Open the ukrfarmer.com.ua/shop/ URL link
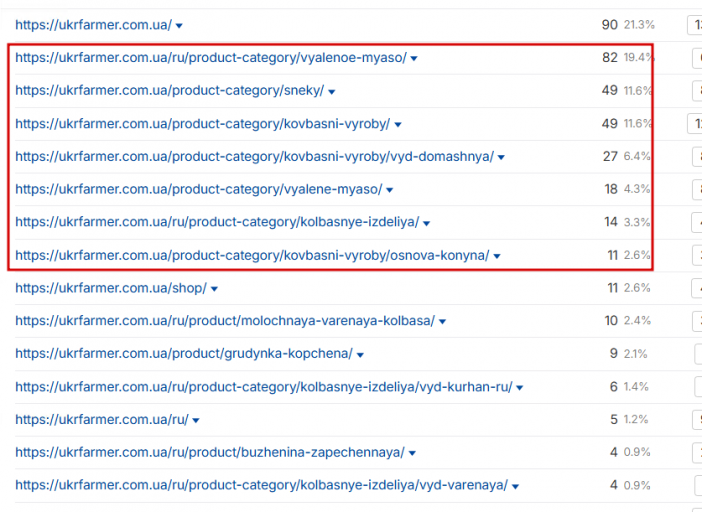The height and width of the screenshot is (512, 702). 111,288
